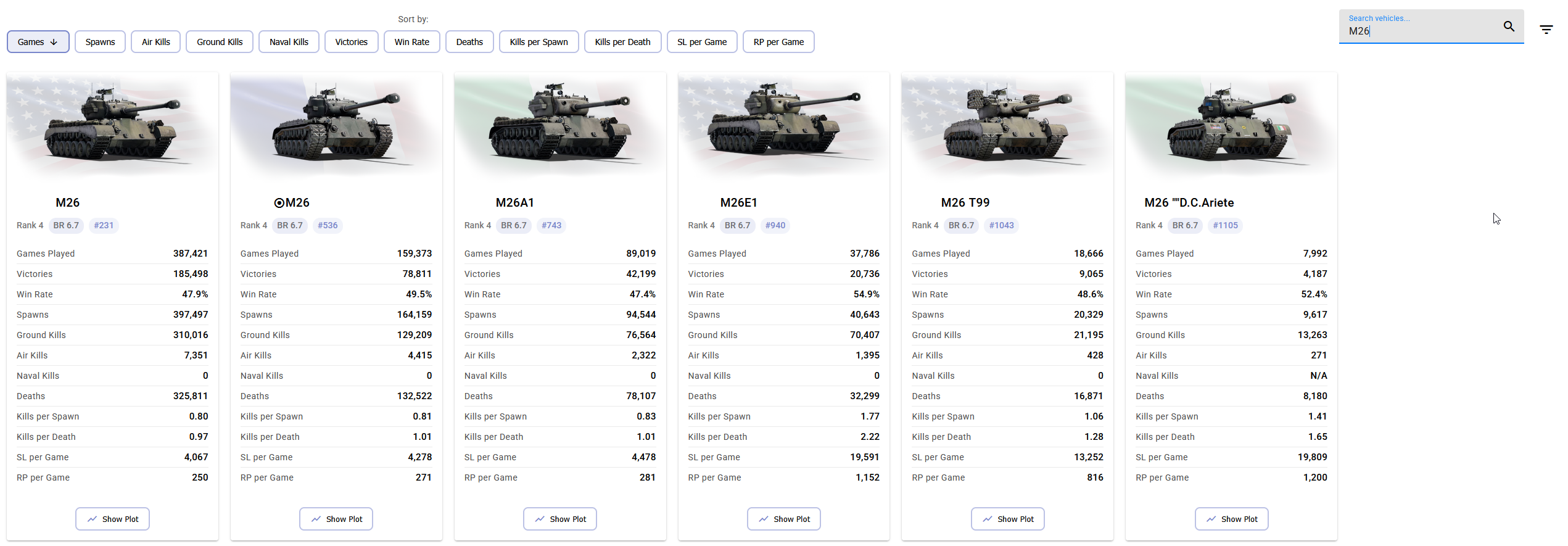This screenshot has width=1568, height=546.
Task: Click the #743 rank chip
Action: (x=551, y=225)
